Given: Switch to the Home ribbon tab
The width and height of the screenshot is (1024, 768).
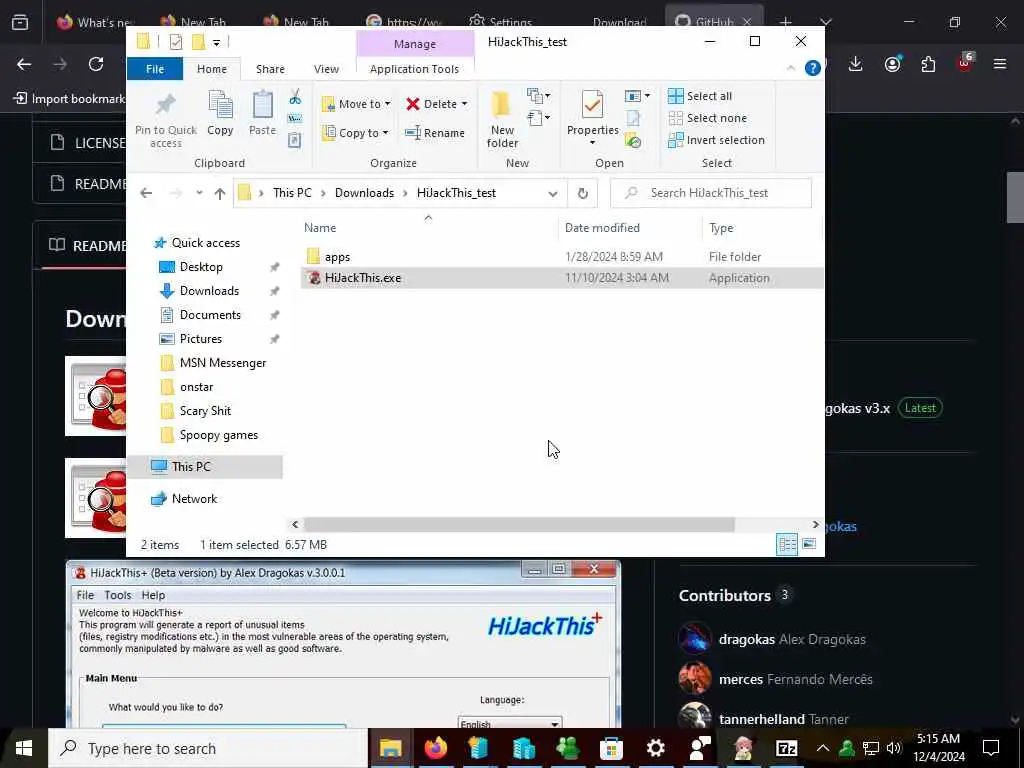Looking at the screenshot, I should point(212,69).
